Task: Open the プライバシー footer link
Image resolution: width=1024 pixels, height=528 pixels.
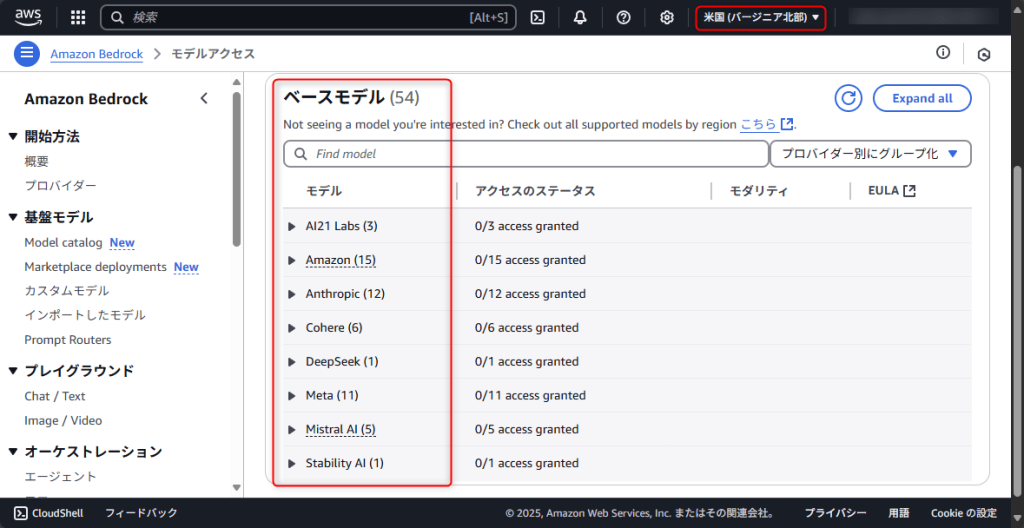Action: click(x=835, y=513)
